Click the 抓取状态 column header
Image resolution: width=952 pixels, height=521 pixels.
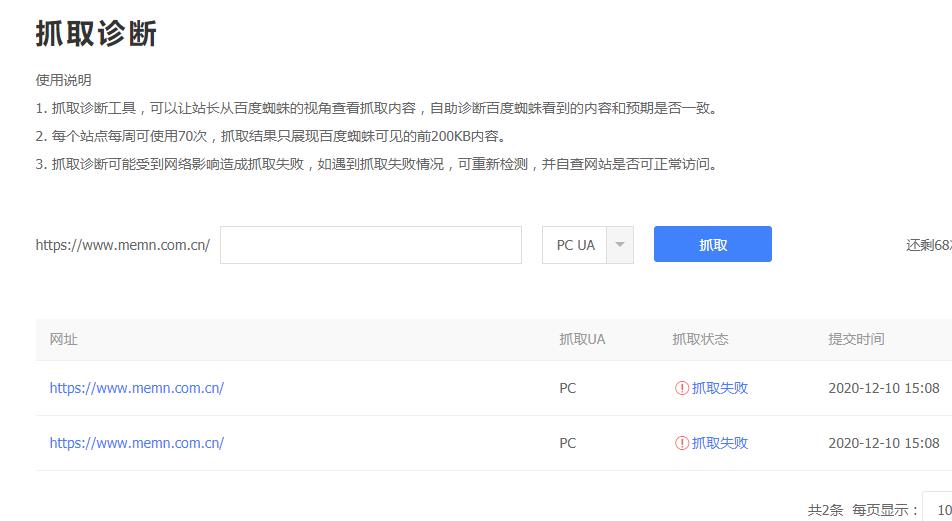[700, 339]
